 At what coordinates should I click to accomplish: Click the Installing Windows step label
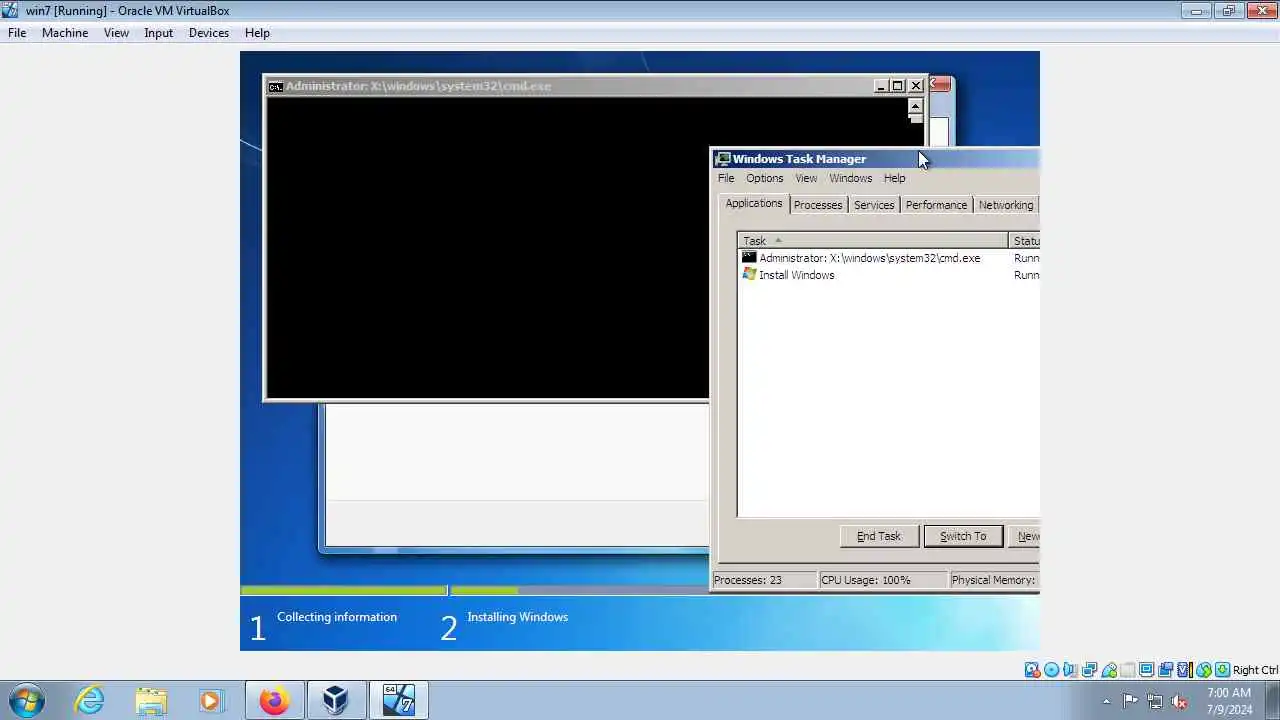[517, 617]
